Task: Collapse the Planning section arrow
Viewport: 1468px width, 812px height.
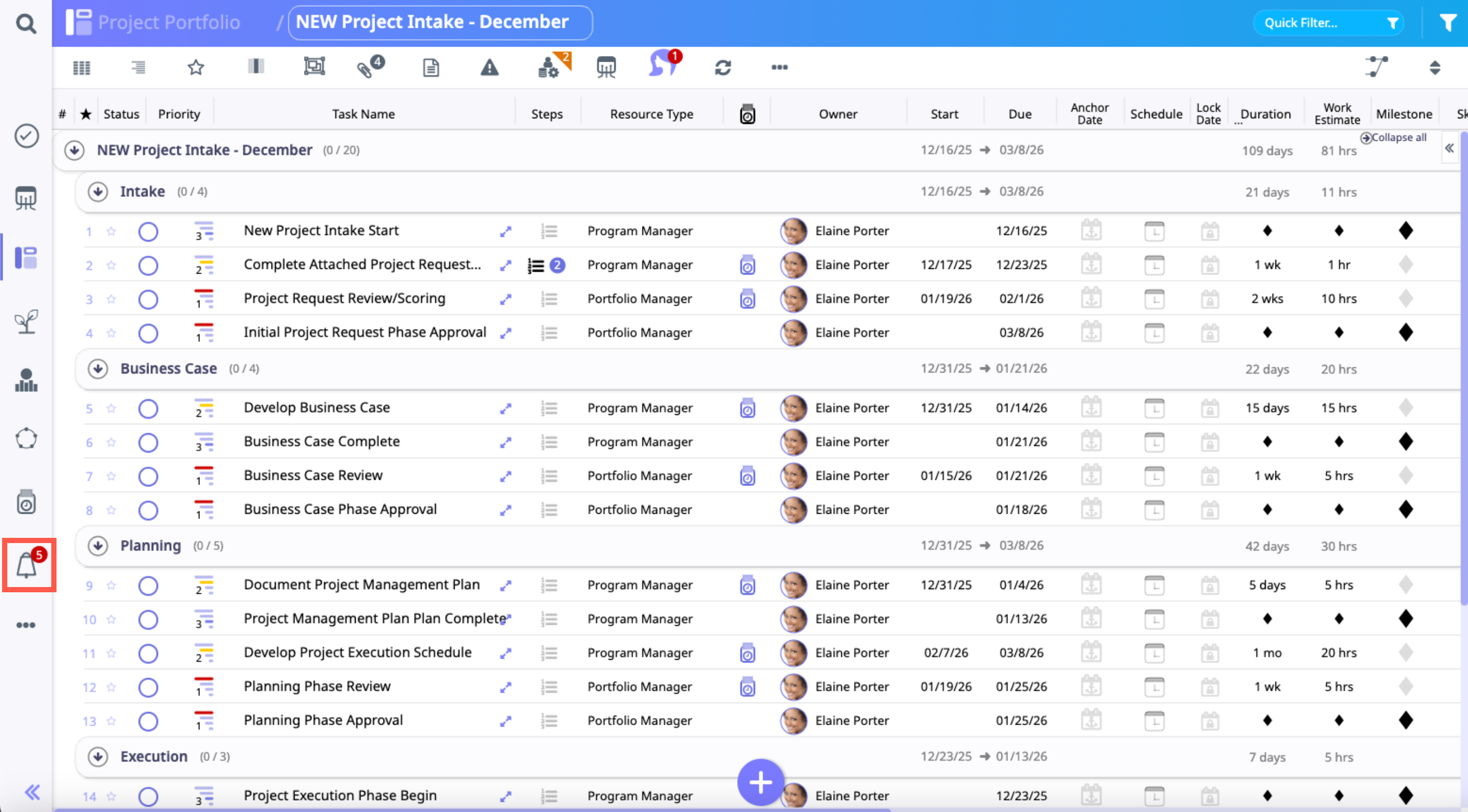Action: 98,546
